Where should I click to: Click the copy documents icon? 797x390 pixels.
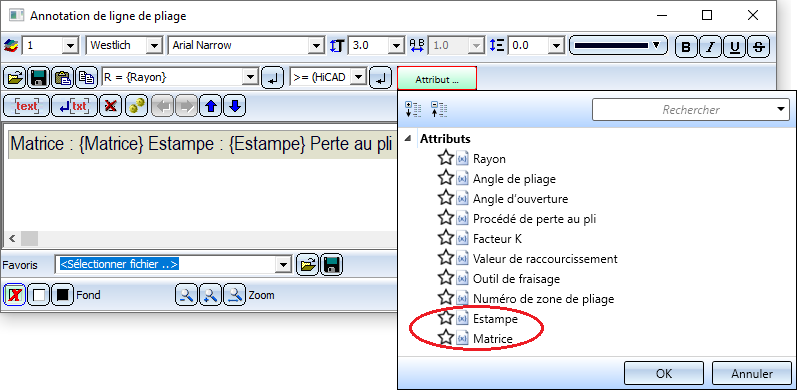pos(87,78)
